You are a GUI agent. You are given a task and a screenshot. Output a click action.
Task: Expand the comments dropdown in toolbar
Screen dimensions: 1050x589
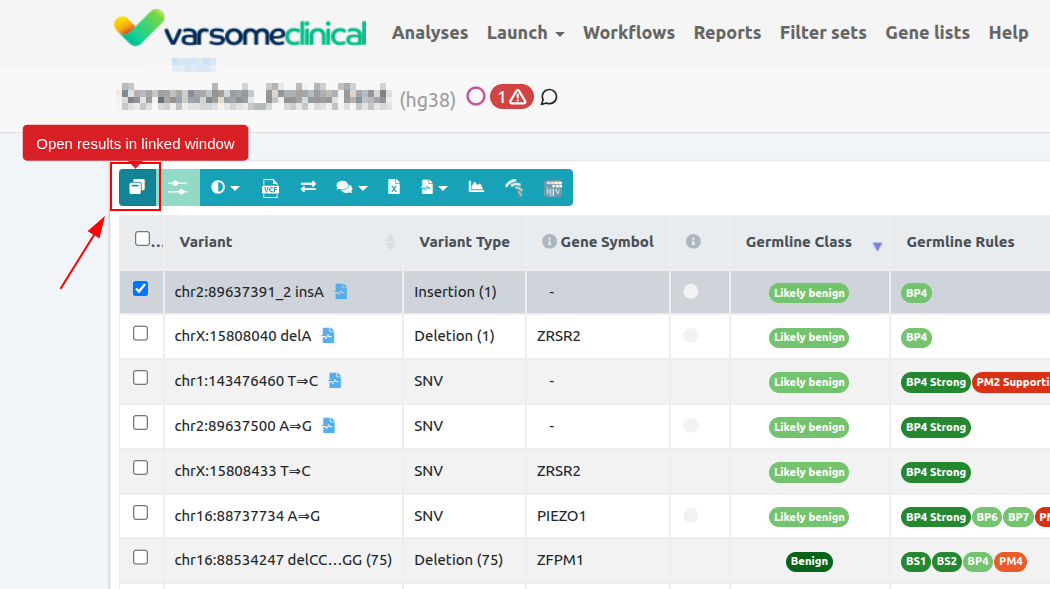tap(351, 187)
